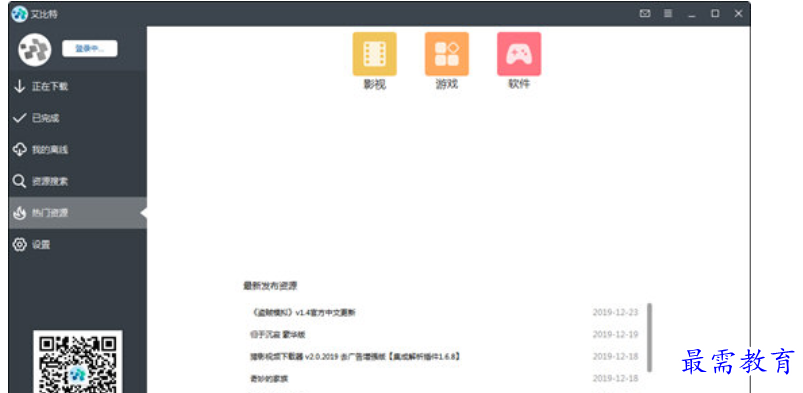Open the v2.0.2019 去广告增强版 resource entry
Image resolution: width=803 pixels, height=393 pixels.
coord(355,357)
